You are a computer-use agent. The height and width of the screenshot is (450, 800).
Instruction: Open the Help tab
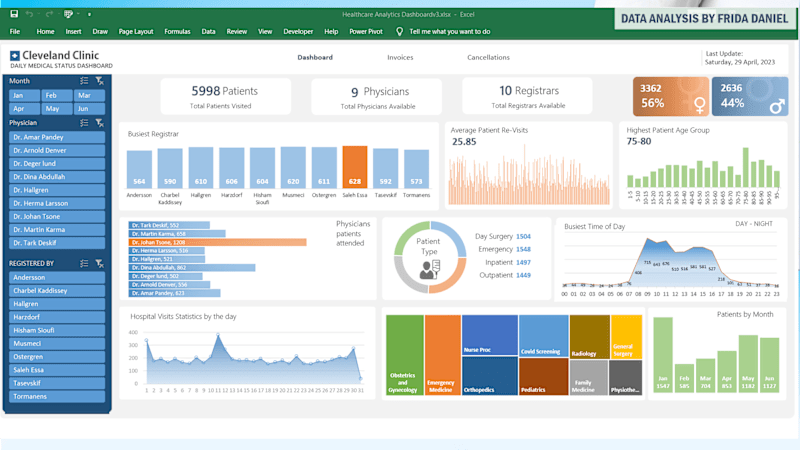click(331, 32)
